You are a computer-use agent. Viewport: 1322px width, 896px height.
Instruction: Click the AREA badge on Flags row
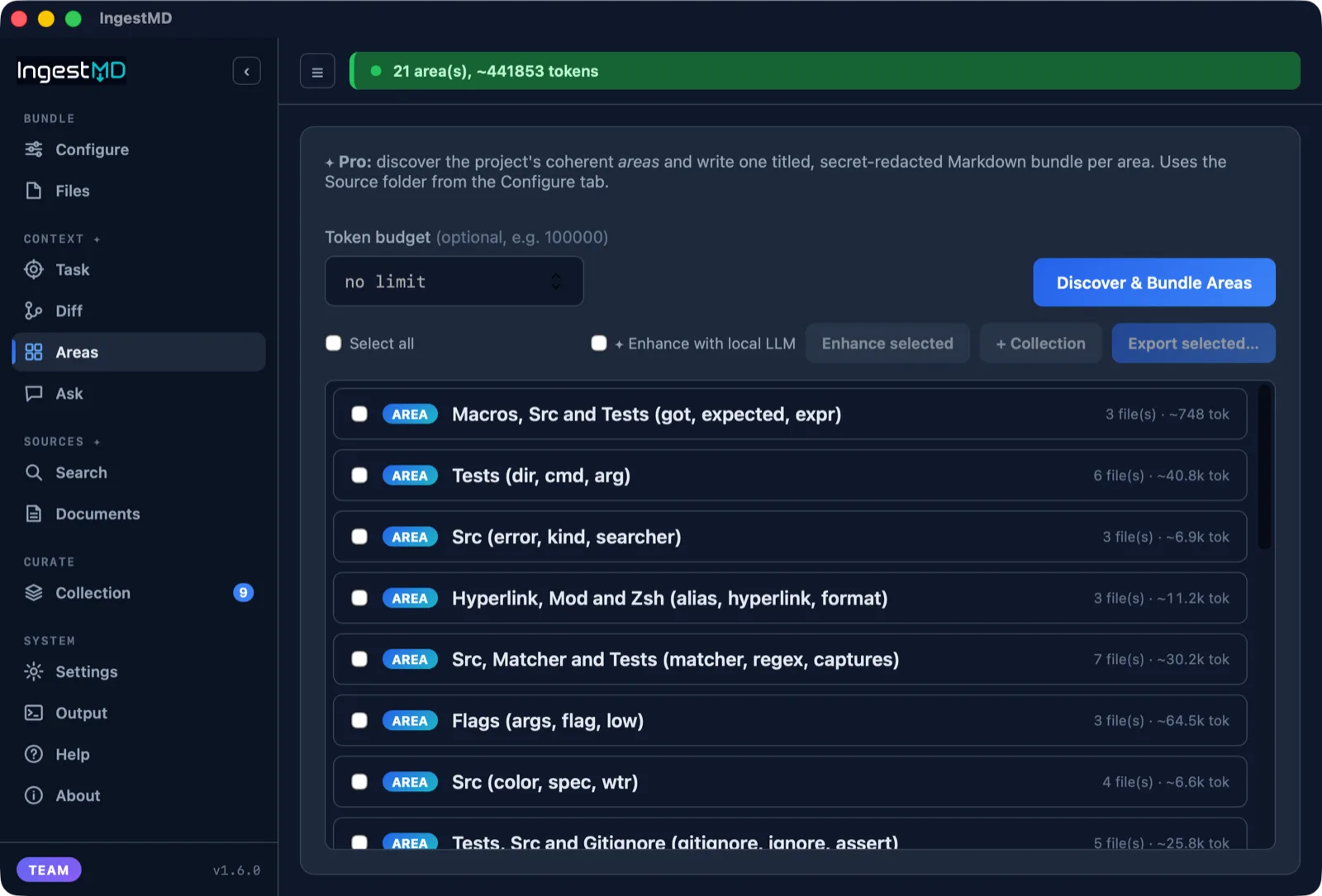click(x=410, y=721)
